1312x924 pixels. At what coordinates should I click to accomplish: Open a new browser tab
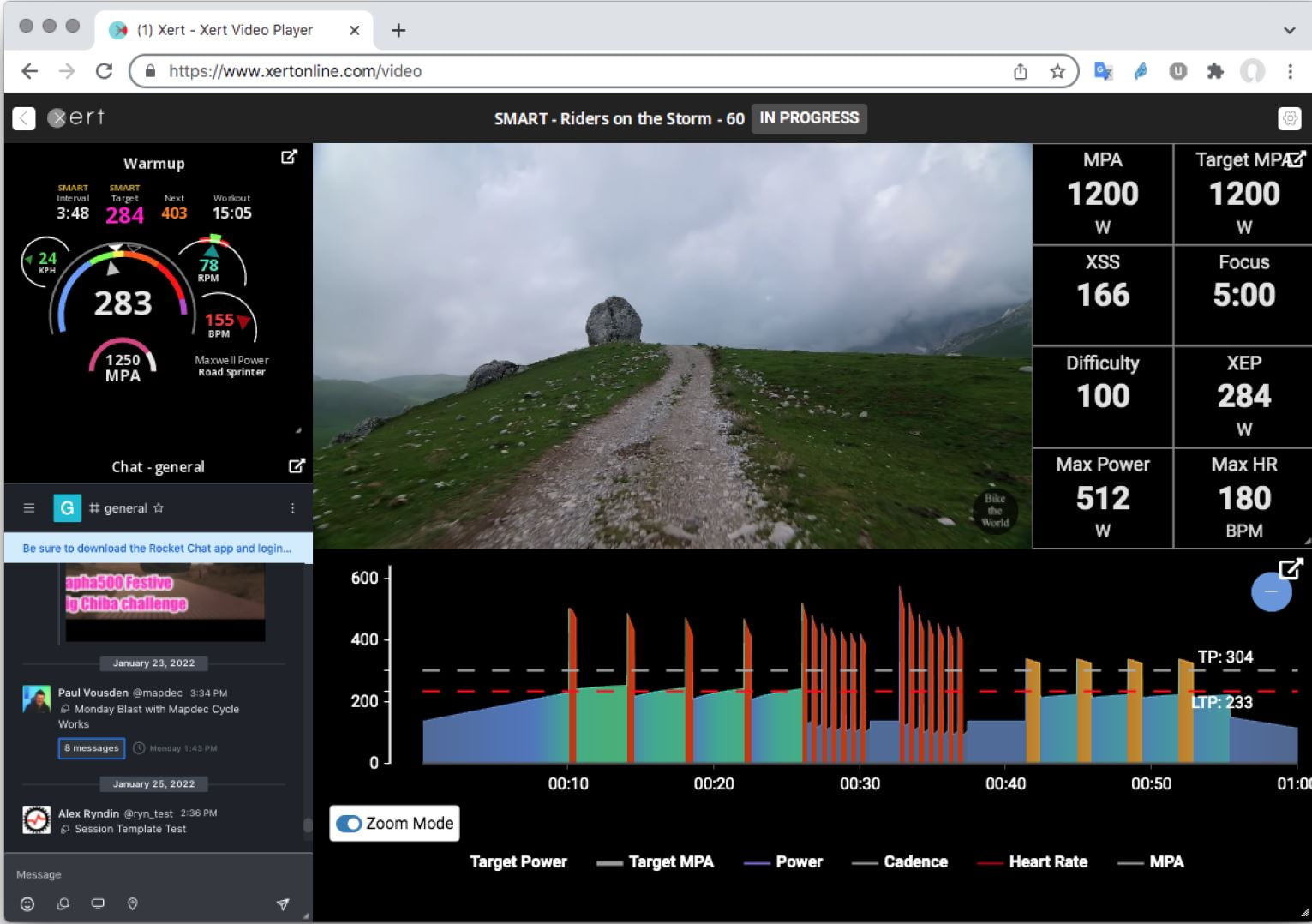click(x=398, y=30)
